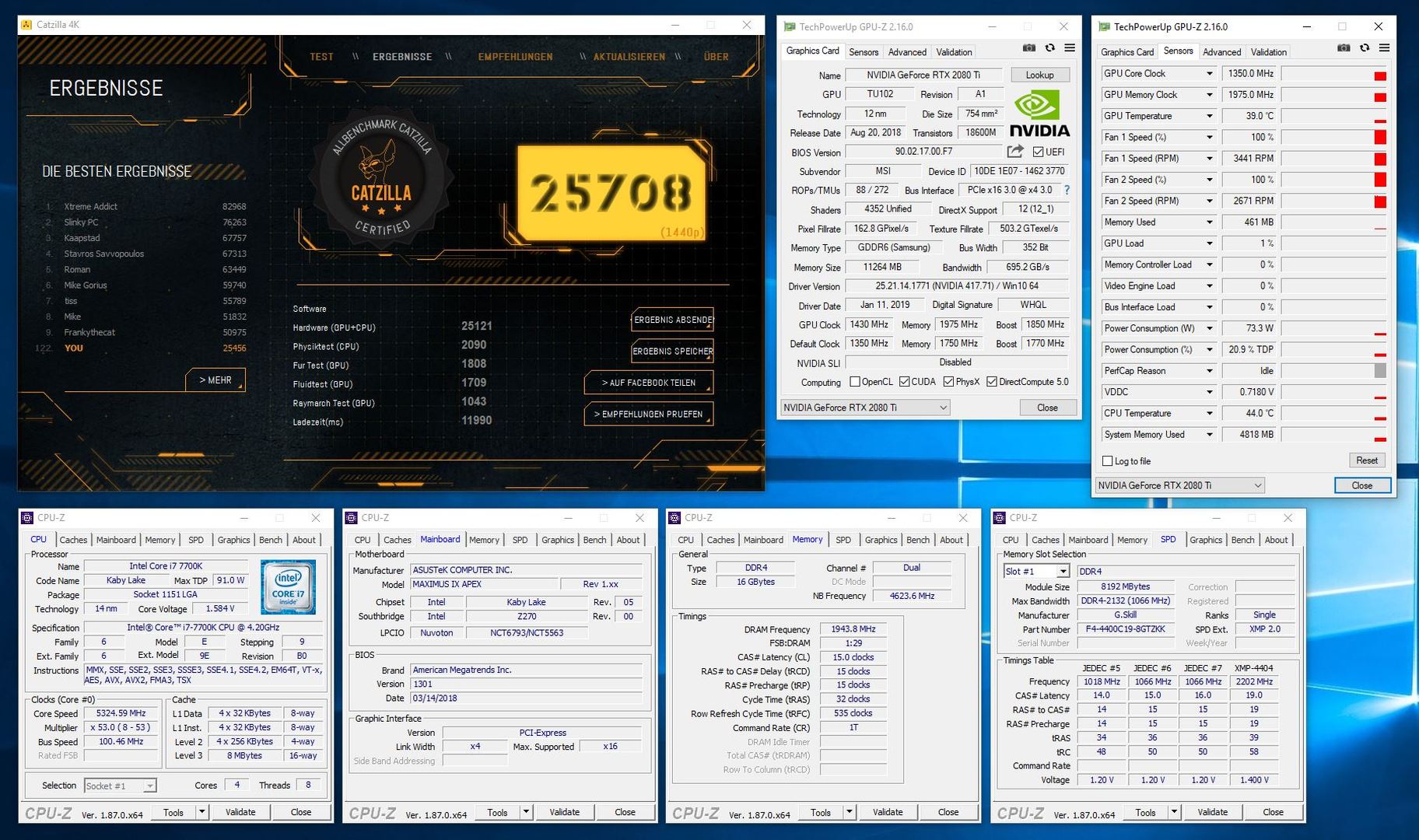Viewport: 1419px width, 840px height.
Task: Toggle the DirectCompute 5.0 checkbox
Action: (x=992, y=382)
